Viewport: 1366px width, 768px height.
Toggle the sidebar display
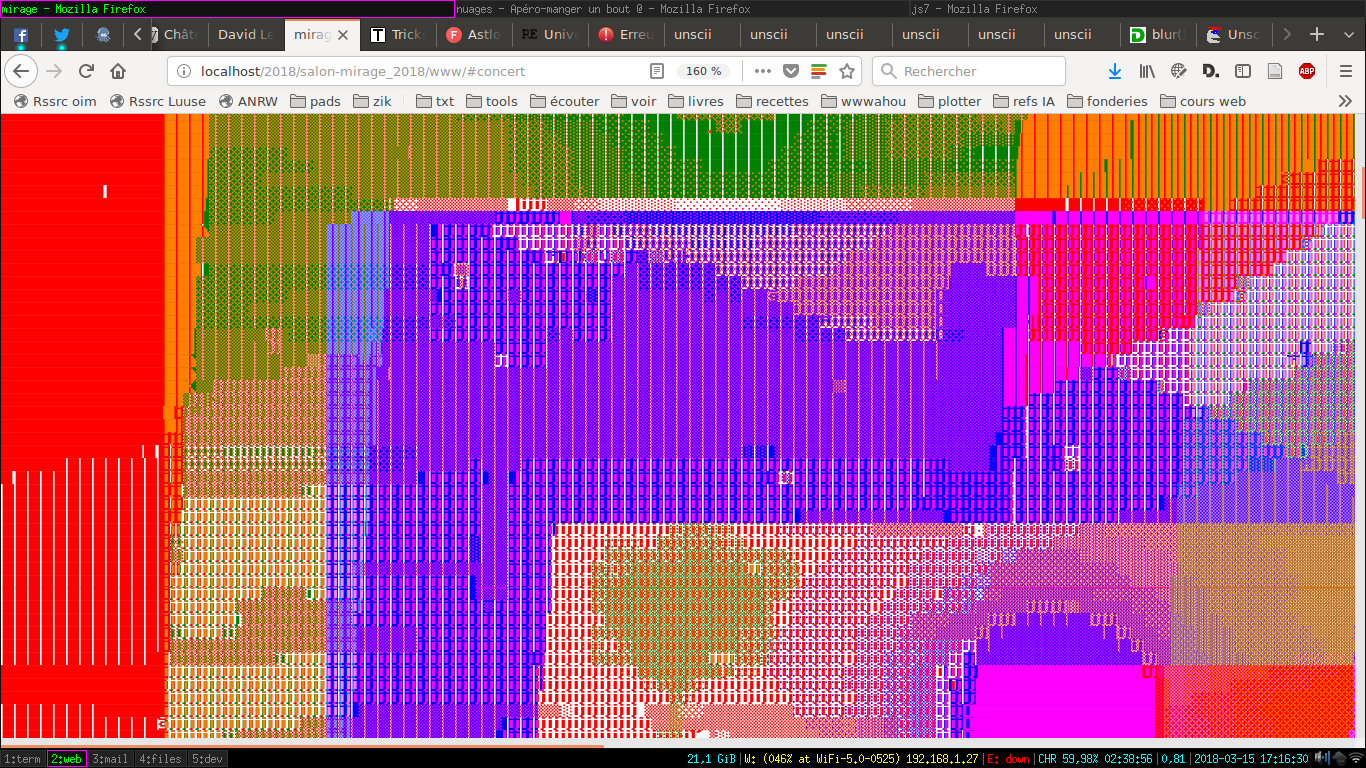tap(1242, 71)
